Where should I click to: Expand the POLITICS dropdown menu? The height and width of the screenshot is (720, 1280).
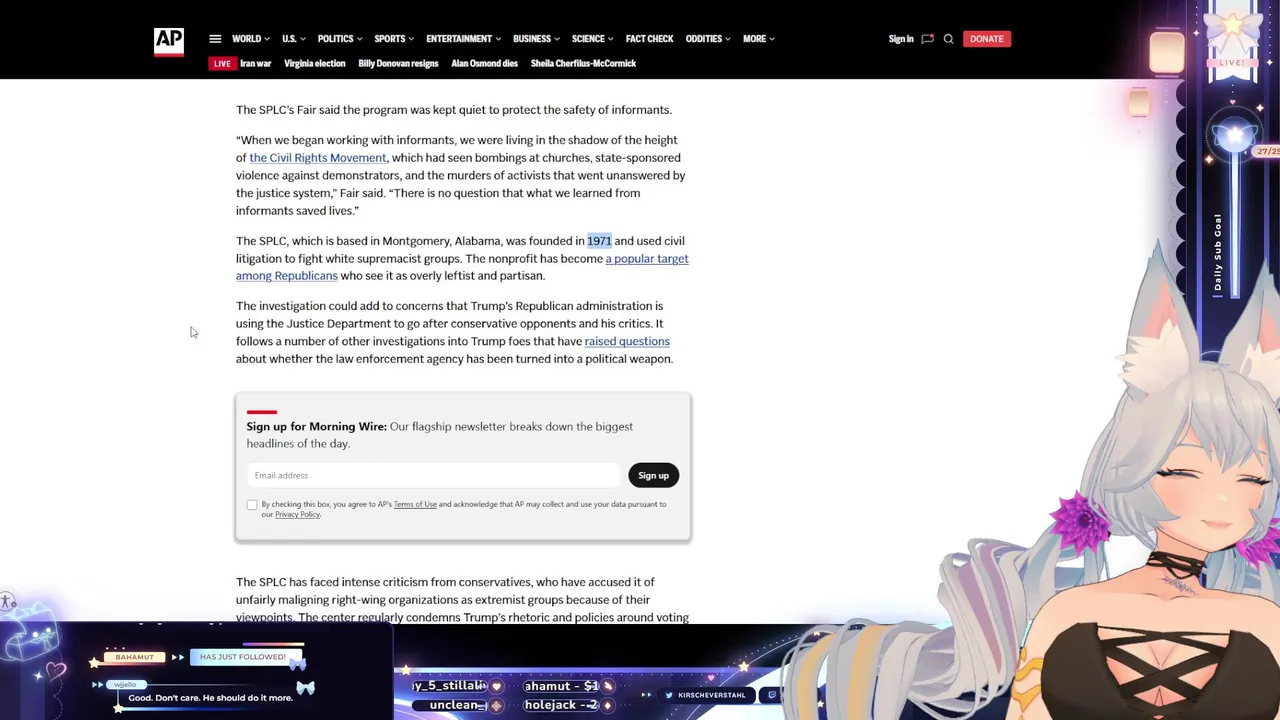pyautogui.click(x=340, y=39)
